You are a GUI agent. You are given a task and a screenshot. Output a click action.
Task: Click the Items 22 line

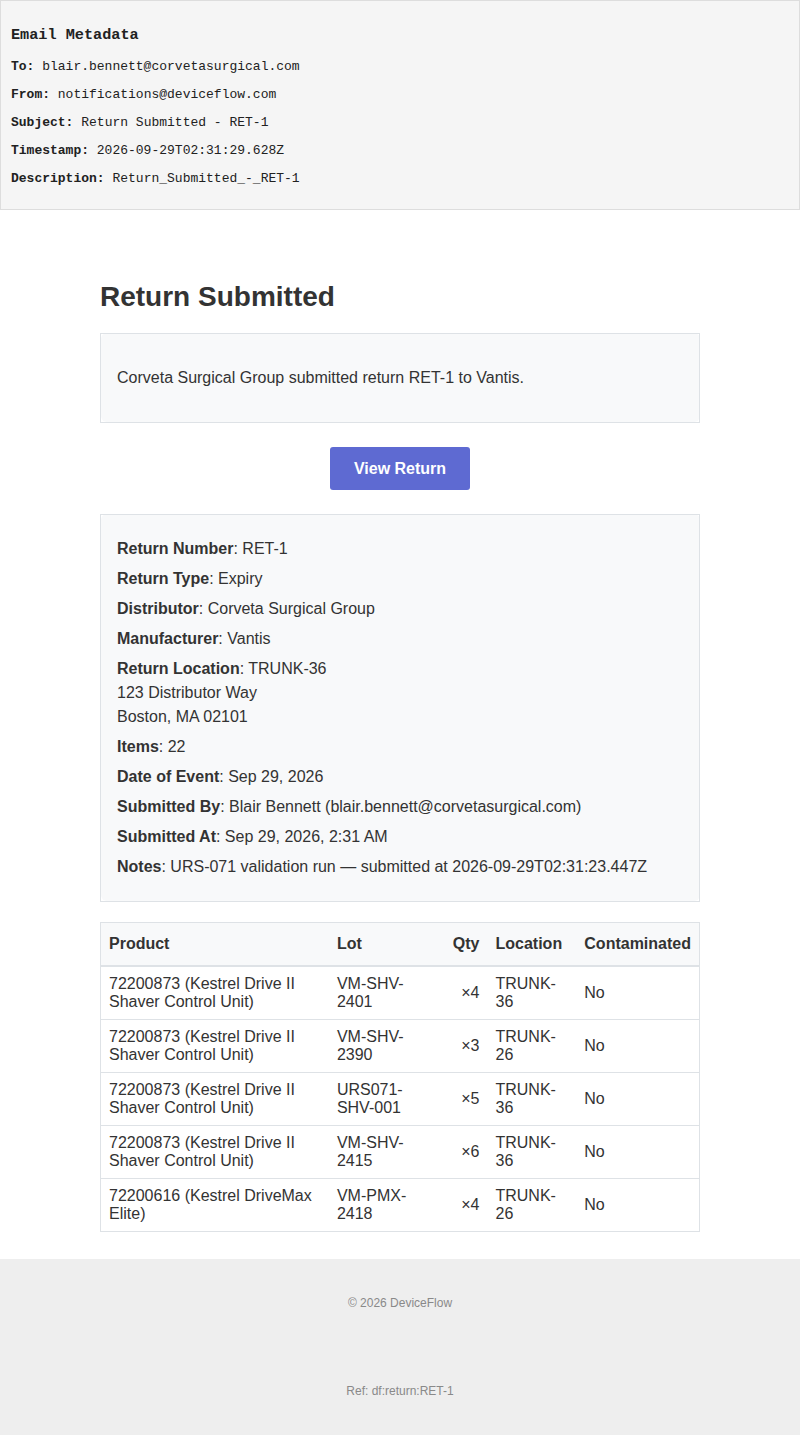[151, 746]
